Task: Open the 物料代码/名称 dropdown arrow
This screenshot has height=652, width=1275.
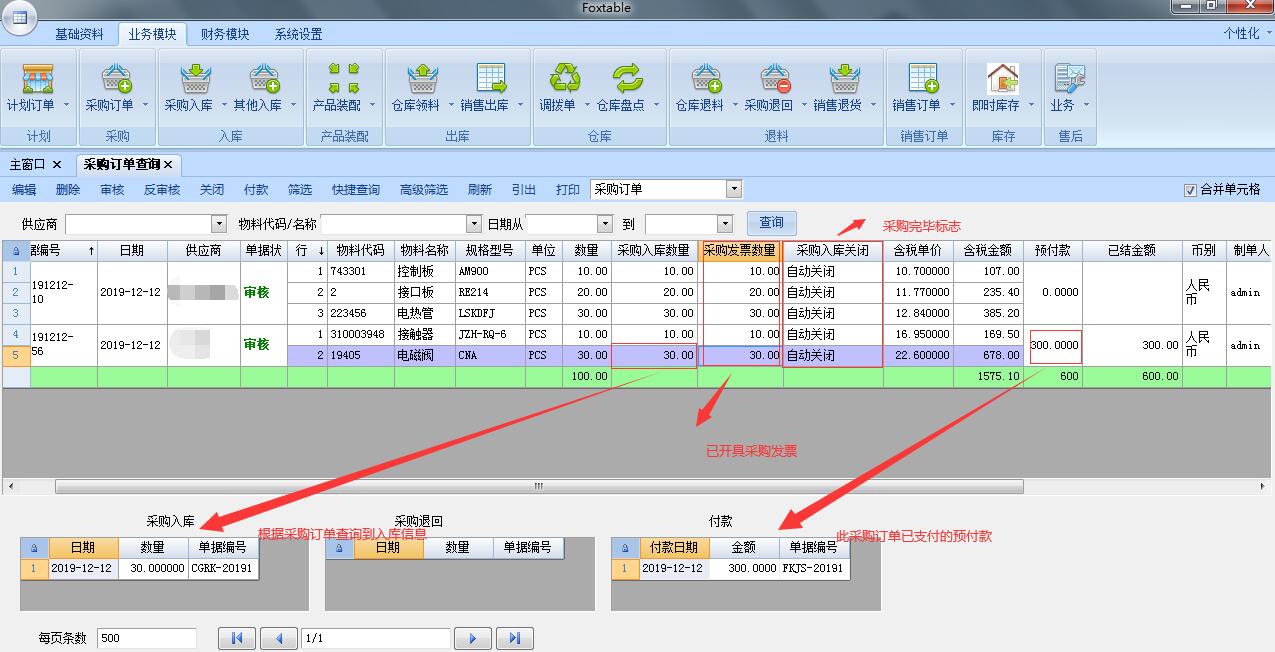Action: (x=473, y=224)
